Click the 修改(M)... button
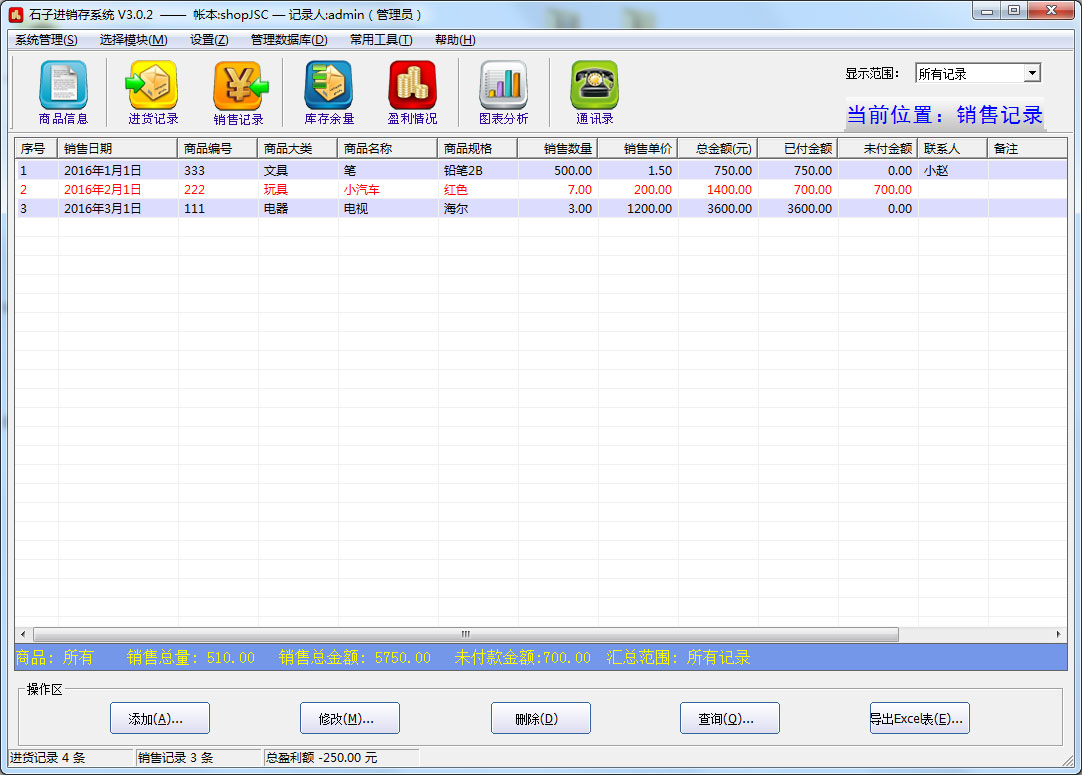The height and width of the screenshot is (775, 1082). (x=350, y=718)
